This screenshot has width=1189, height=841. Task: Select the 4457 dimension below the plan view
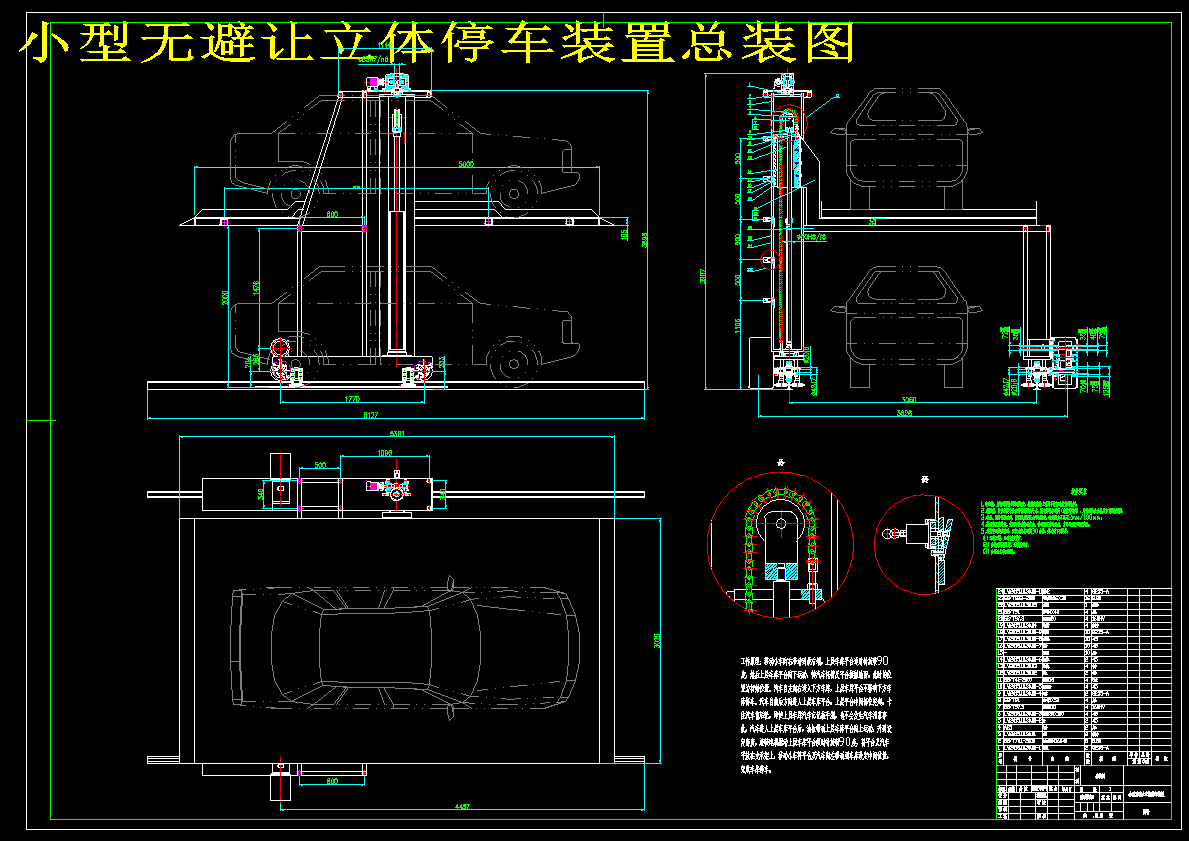tap(462, 807)
